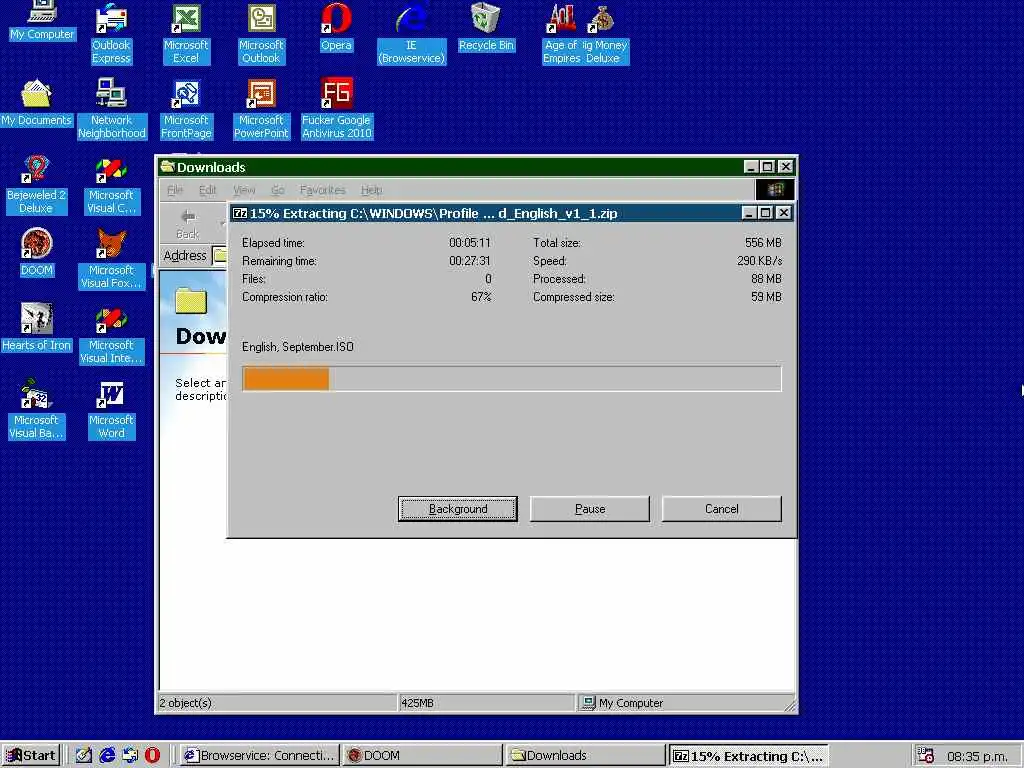Click the English, September.ISO filename text

click(298, 347)
